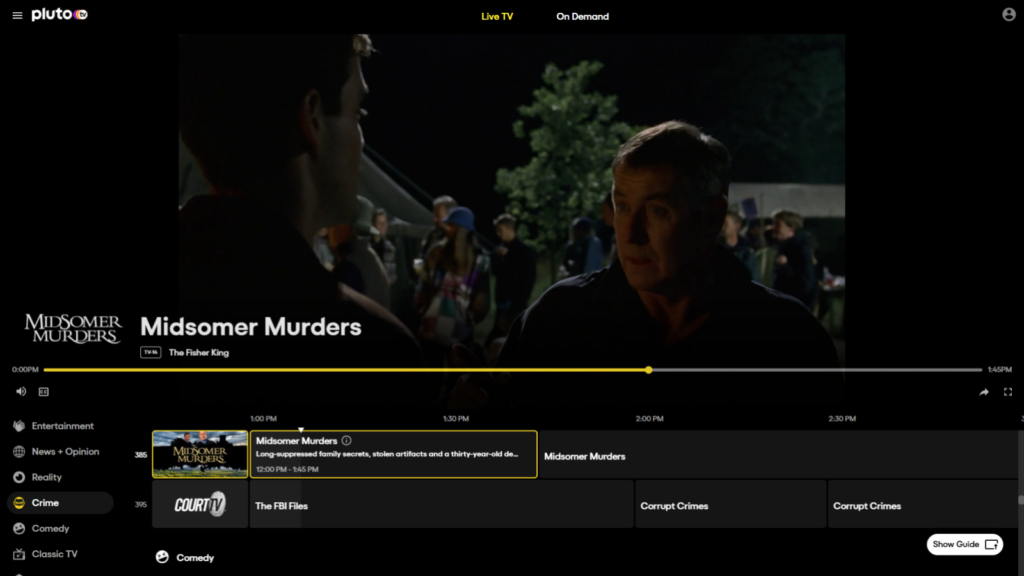This screenshot has width=1024, height=576.
Task: Click the 1:30 PM timeline label
Action: tap(456, 419)
